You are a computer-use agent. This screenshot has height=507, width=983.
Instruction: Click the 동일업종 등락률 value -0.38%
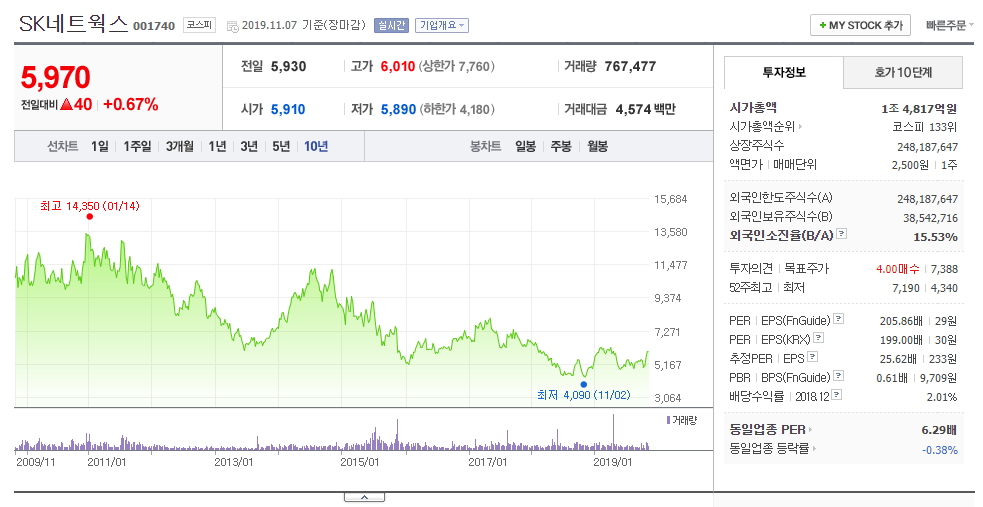pyautogui.click(x=940, y=450)
